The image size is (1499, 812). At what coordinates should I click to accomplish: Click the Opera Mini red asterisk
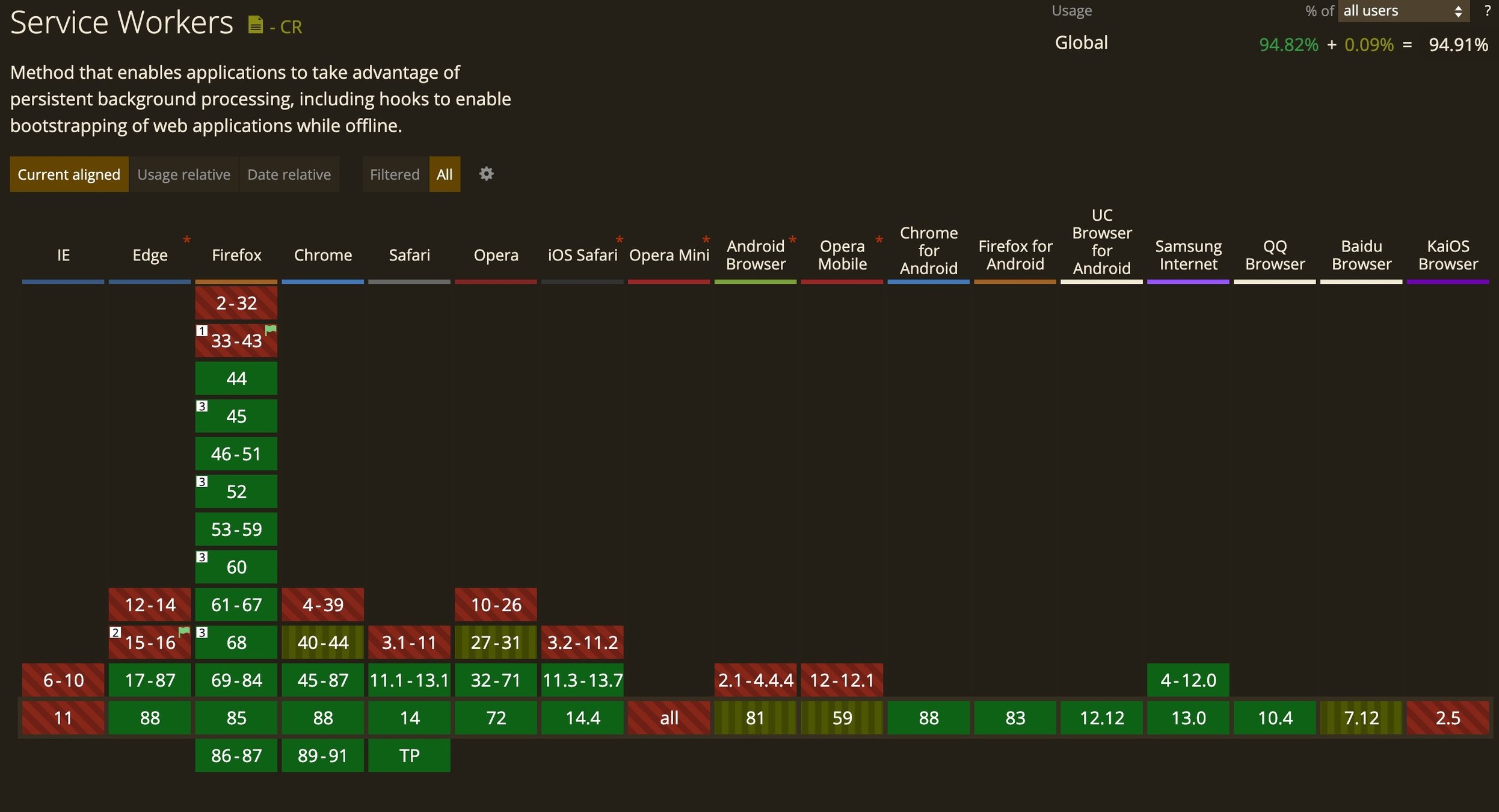[x=706, y=240]
